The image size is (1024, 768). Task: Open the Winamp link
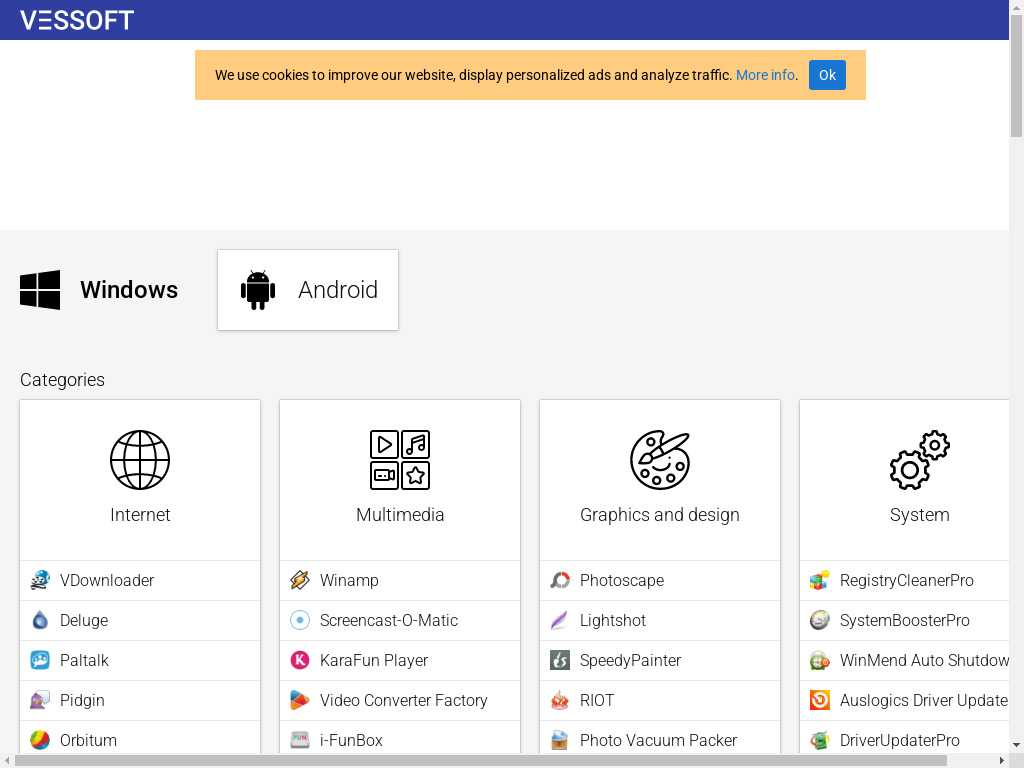pos(400,580)
